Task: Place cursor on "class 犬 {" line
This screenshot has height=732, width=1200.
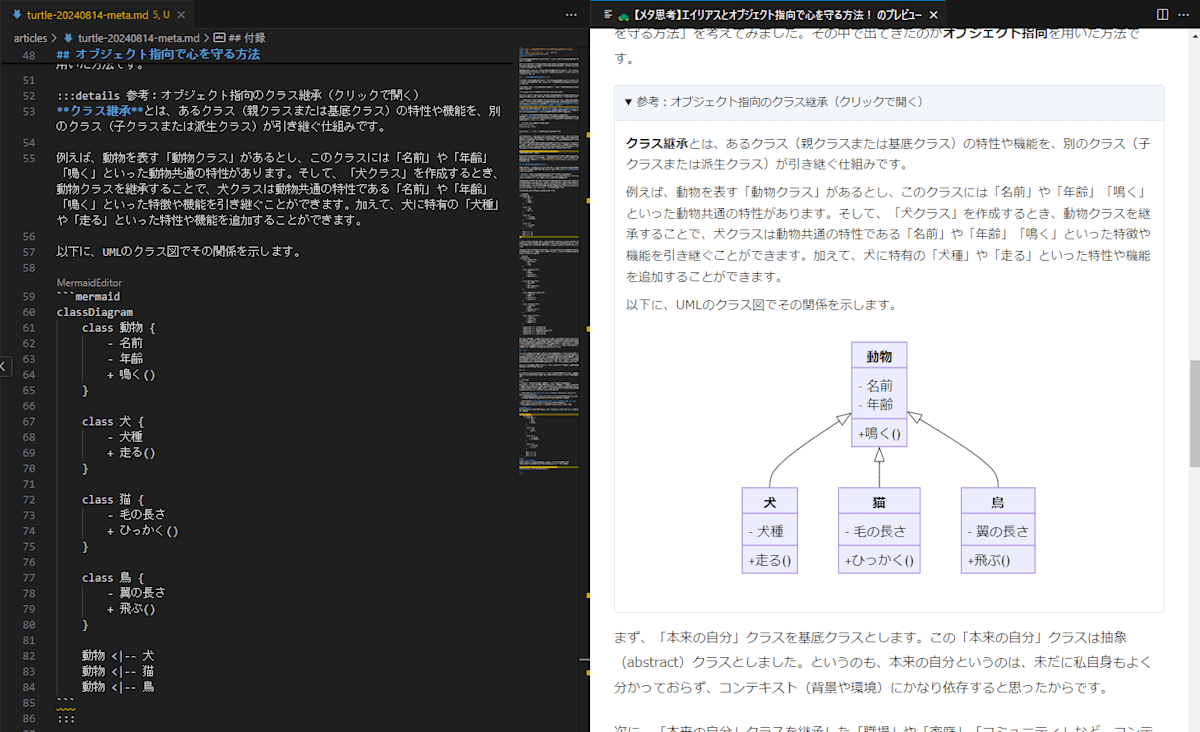Action: [x=113, y=422]
